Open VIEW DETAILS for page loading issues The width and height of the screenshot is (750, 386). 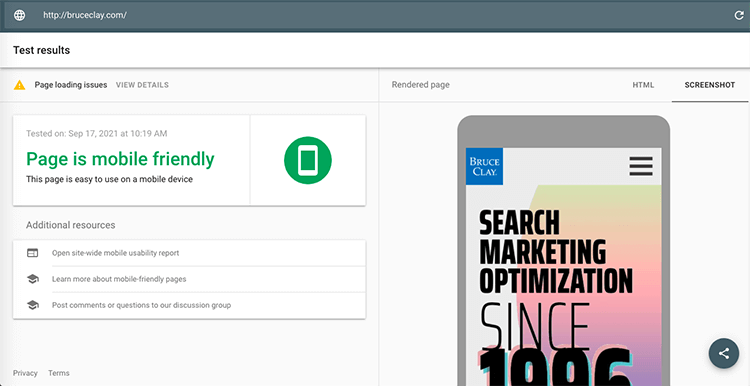[142, 85]
